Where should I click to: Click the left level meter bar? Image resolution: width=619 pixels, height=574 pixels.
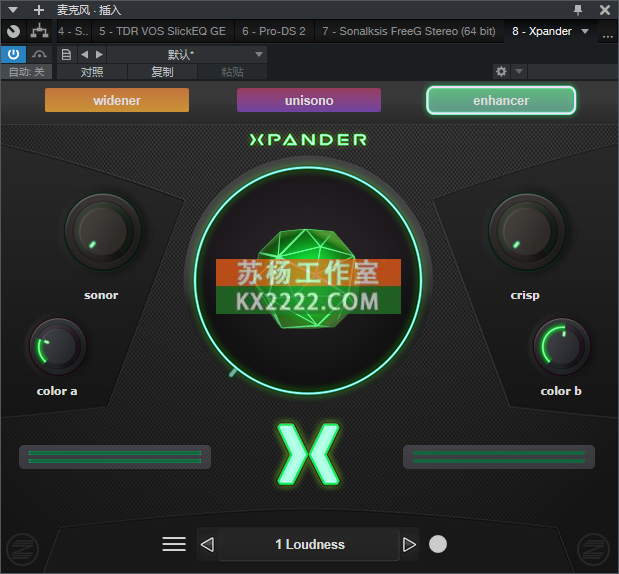(x=115, y=457)
